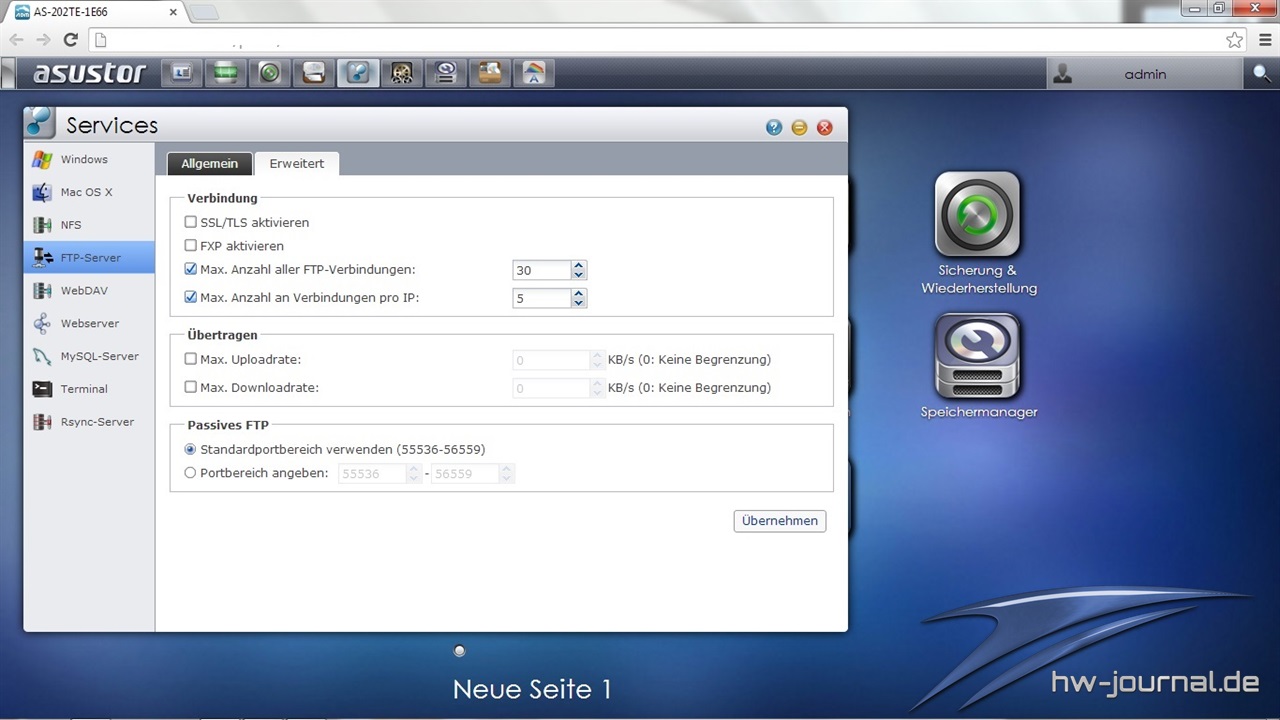Screen dimensions: 1280x720
Task: Click port range end field 56559
Action: pos(465,474)
